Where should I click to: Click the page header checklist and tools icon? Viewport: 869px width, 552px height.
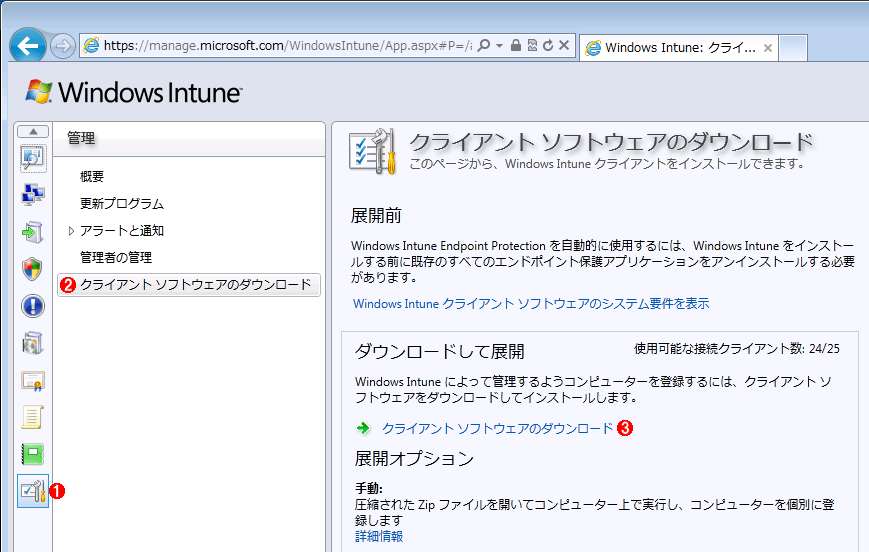coord(373,151)
